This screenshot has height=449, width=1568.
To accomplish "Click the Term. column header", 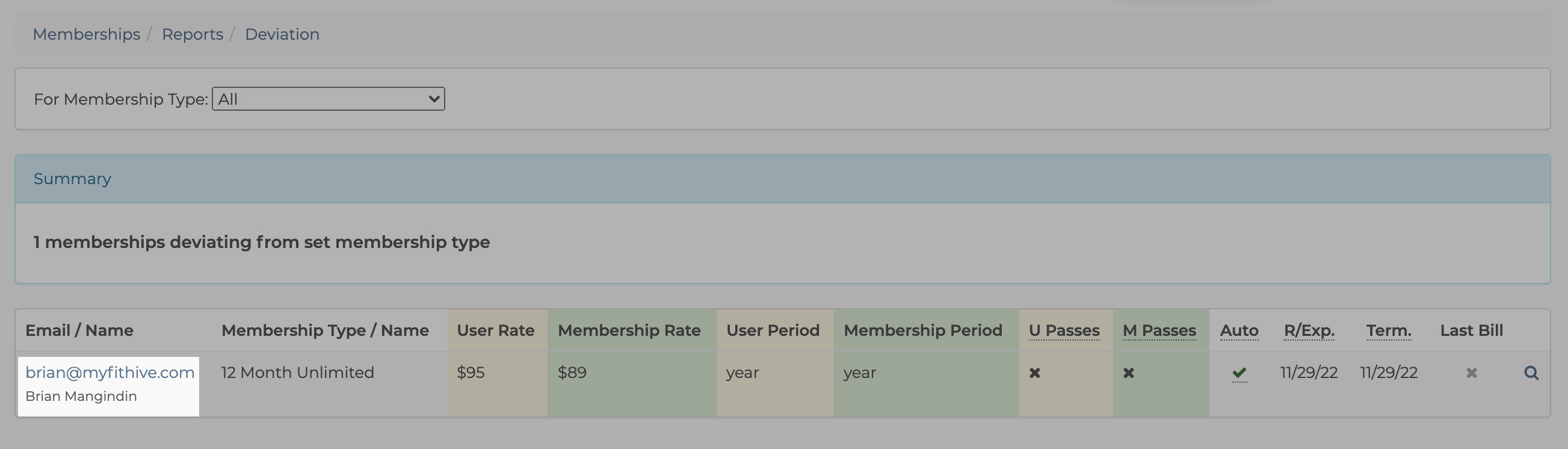I will tap(1389, 330).
